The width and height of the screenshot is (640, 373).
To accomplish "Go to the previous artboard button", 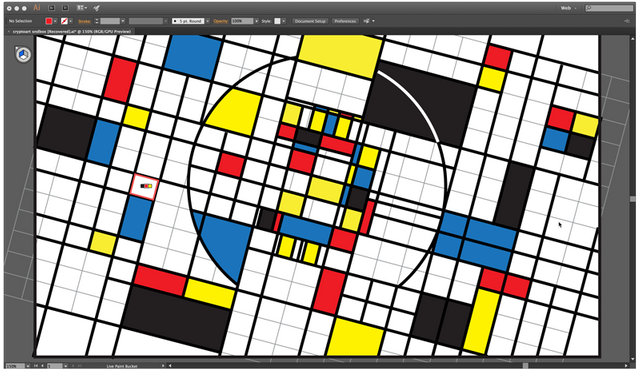I will click(x=42, y=366).
